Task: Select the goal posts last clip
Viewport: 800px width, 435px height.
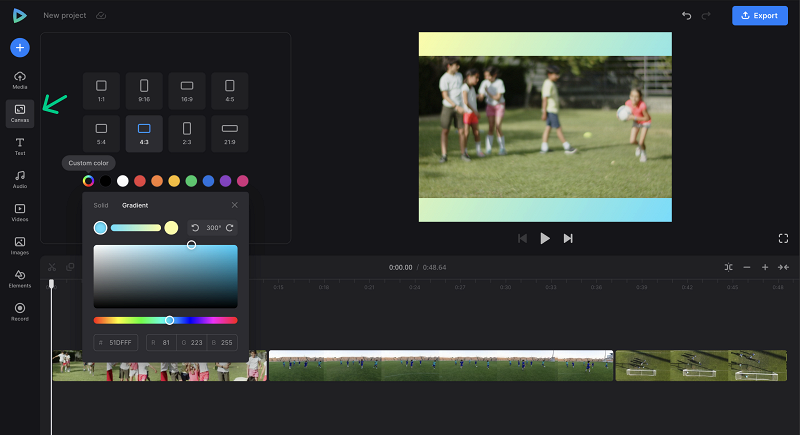Action: (701, 366)
